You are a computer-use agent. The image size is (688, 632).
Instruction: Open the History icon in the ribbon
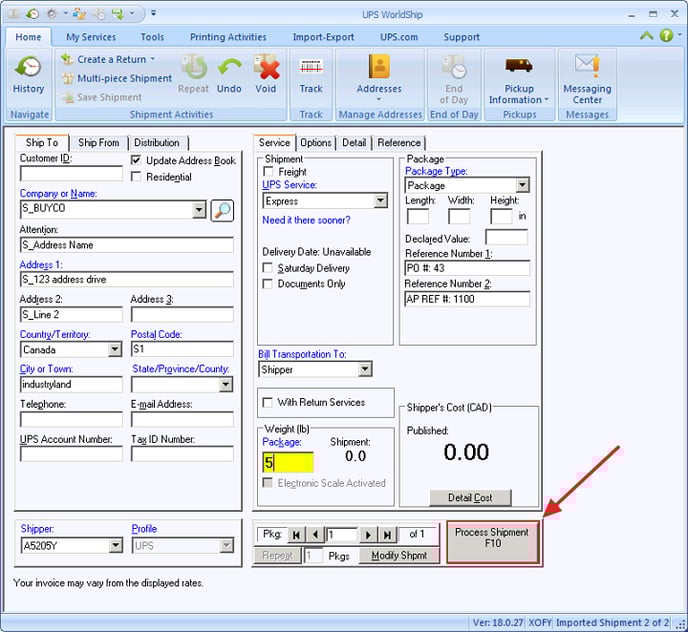28,69
